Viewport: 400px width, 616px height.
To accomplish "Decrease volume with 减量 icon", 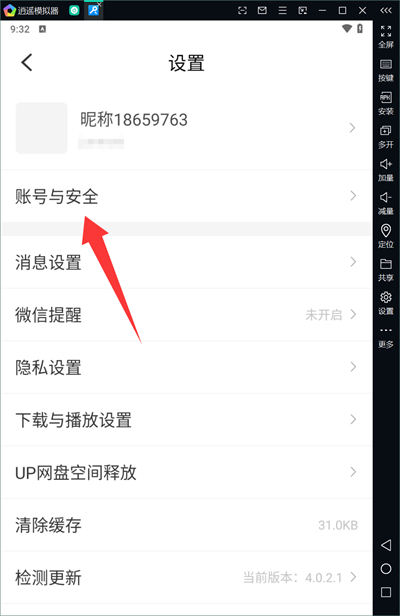I will pos(386,203).
